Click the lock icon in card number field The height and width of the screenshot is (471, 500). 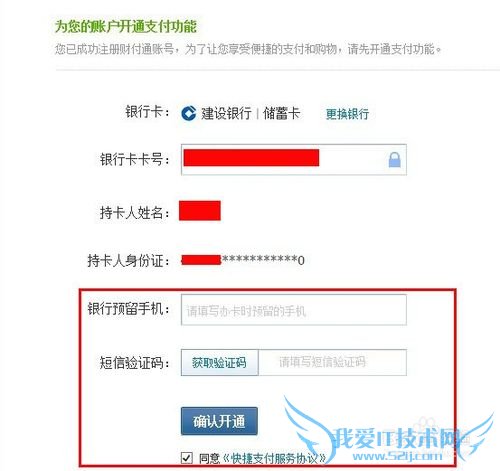point(394,159)
